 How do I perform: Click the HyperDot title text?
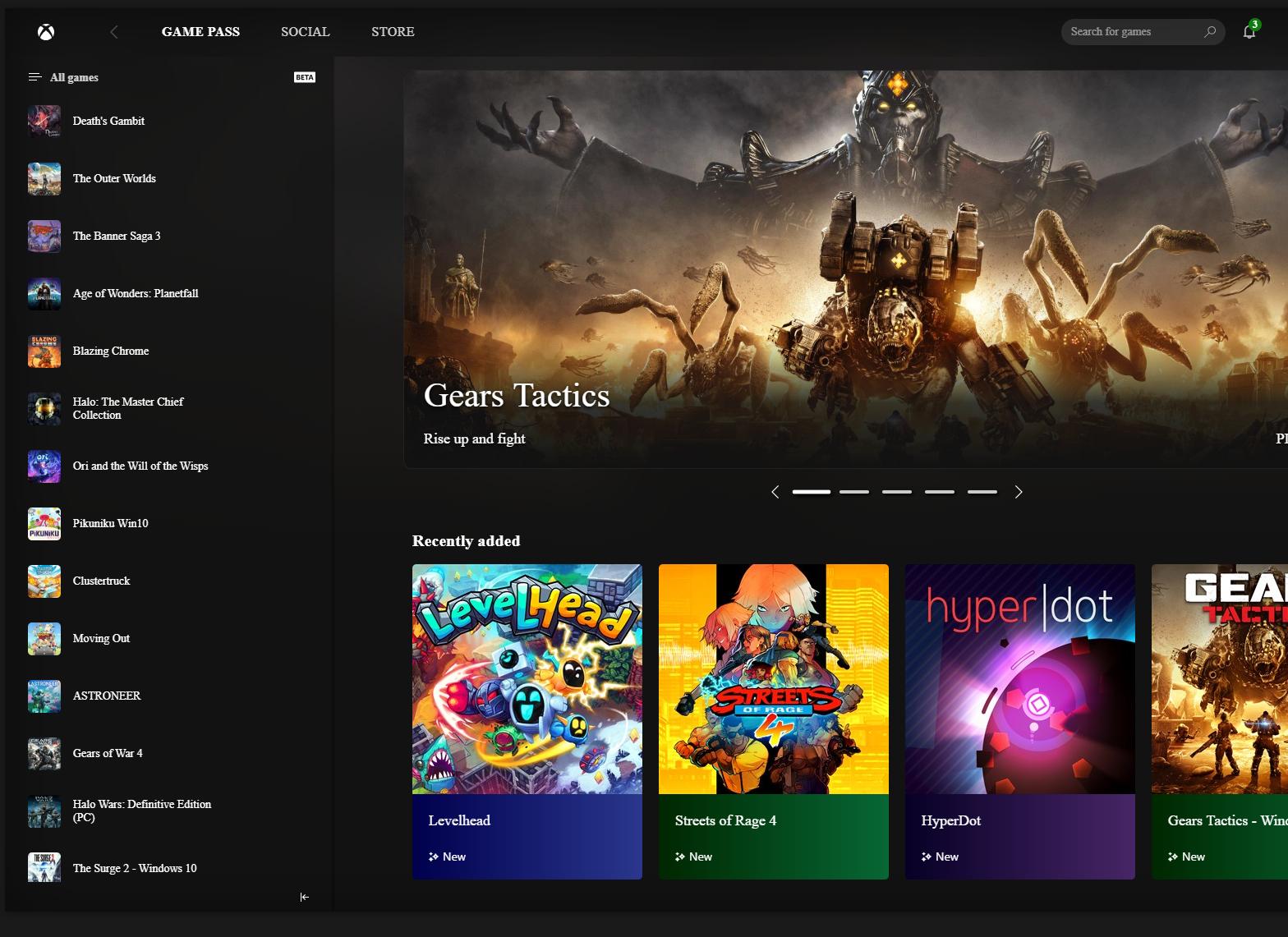[951, 820]
